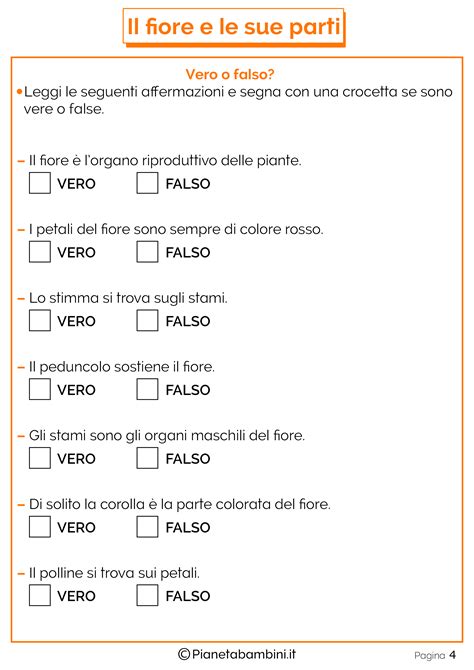Viewport: 474px width, 670px height.
Task: Check VERO for 'stami sono organi maschili'
Action: point(40,458)
